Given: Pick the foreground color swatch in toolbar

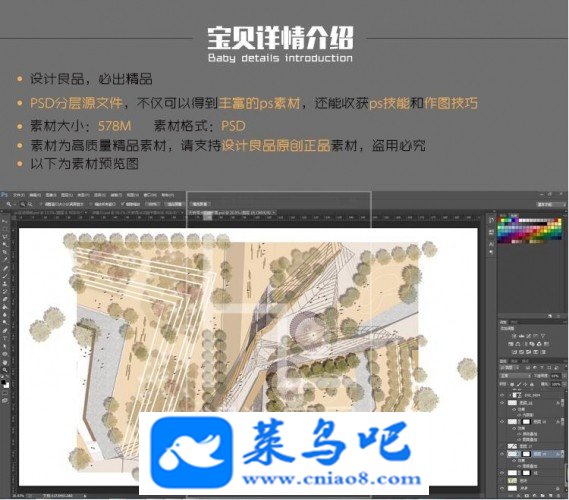Looking at the screenshot, I should [3, 377].
